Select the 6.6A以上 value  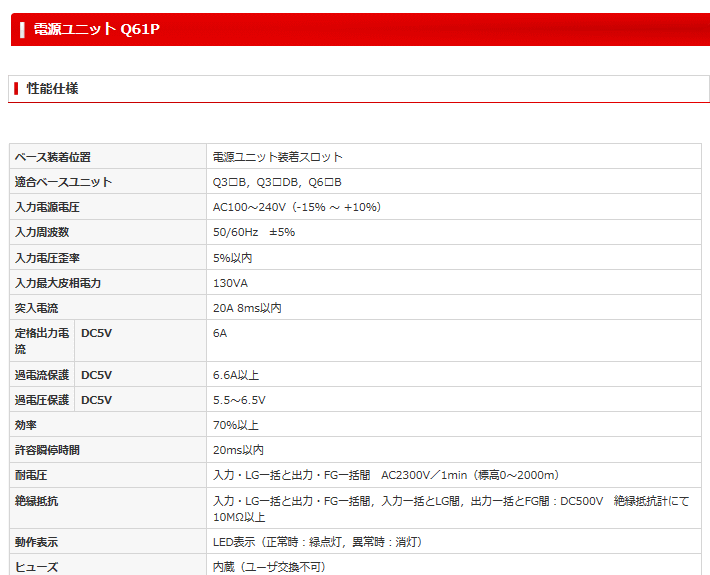[236, 375]
